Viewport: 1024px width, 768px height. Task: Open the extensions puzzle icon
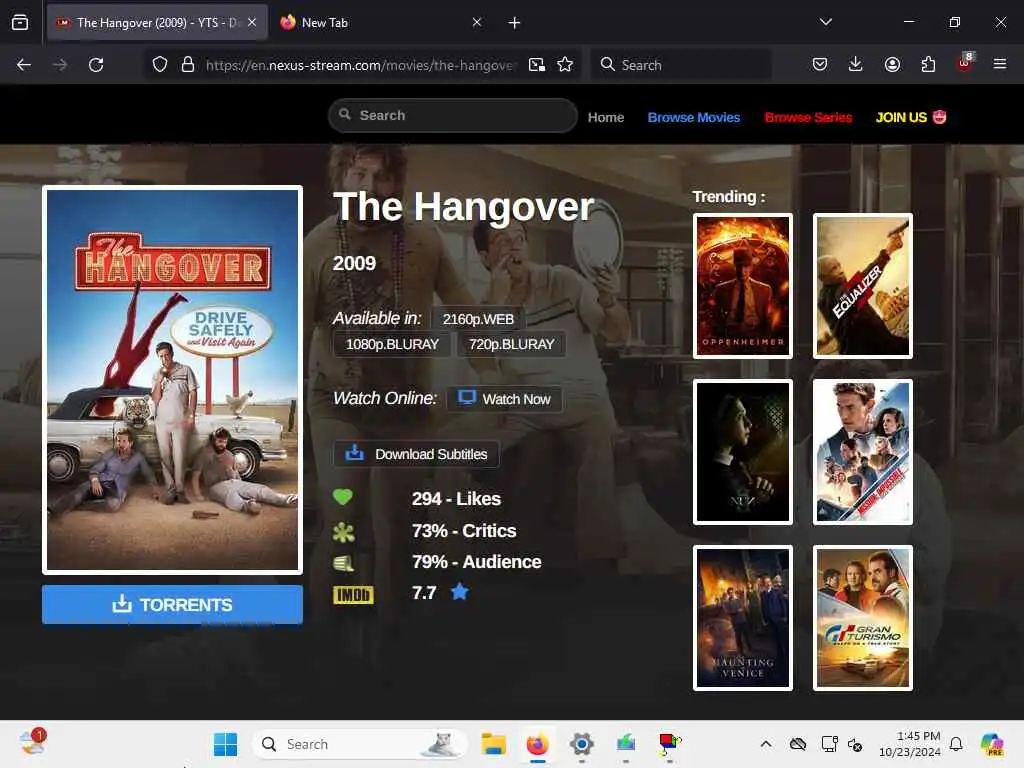[x=928, y=64]
